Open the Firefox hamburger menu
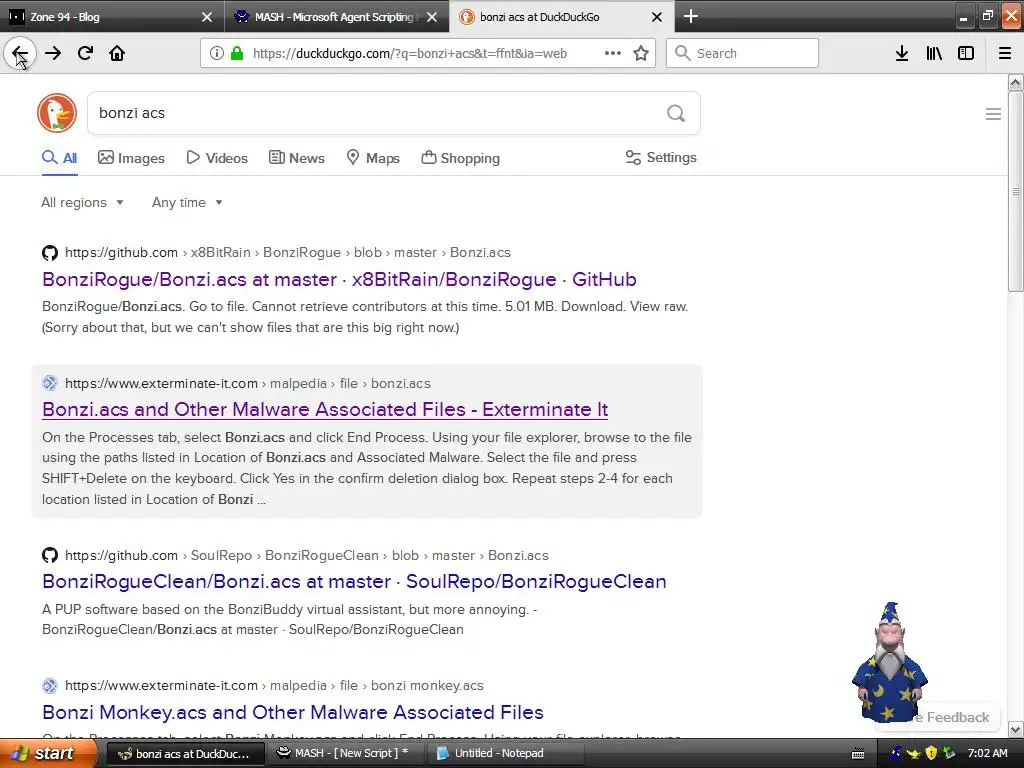1024x768 pixels. click(x=1005, y=54)
